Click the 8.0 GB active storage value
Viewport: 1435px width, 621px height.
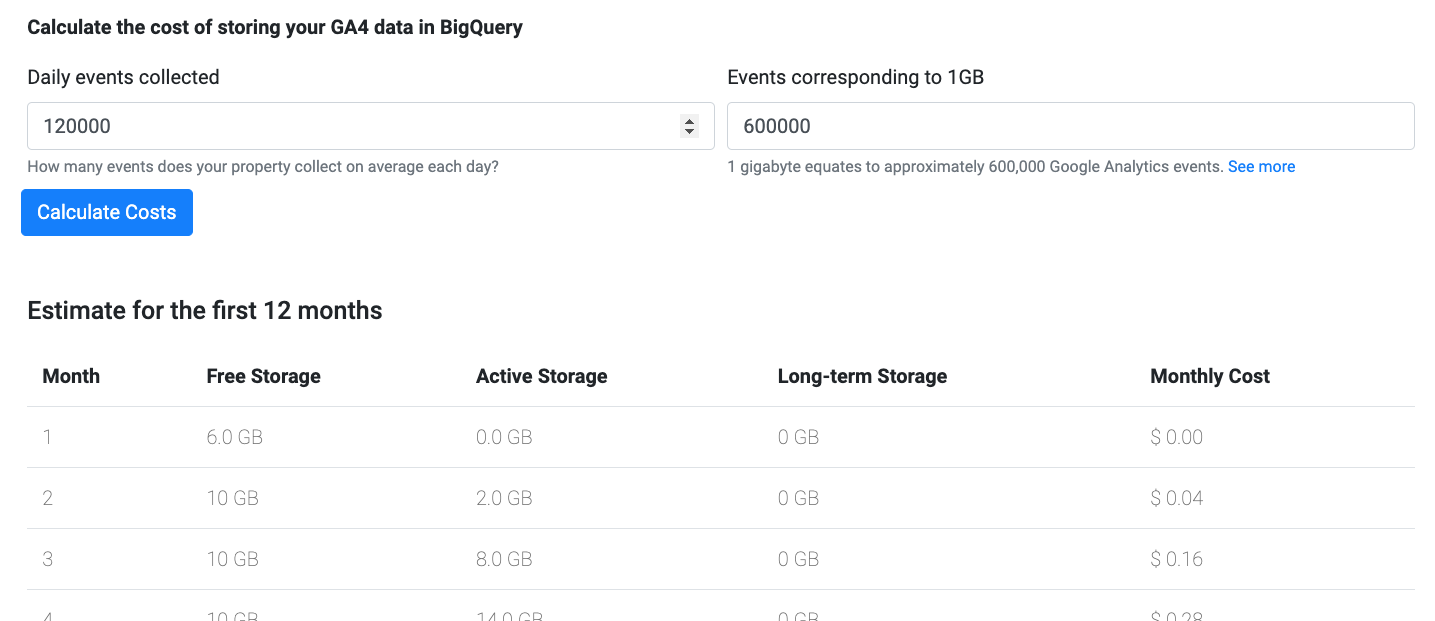pos(504,559)
